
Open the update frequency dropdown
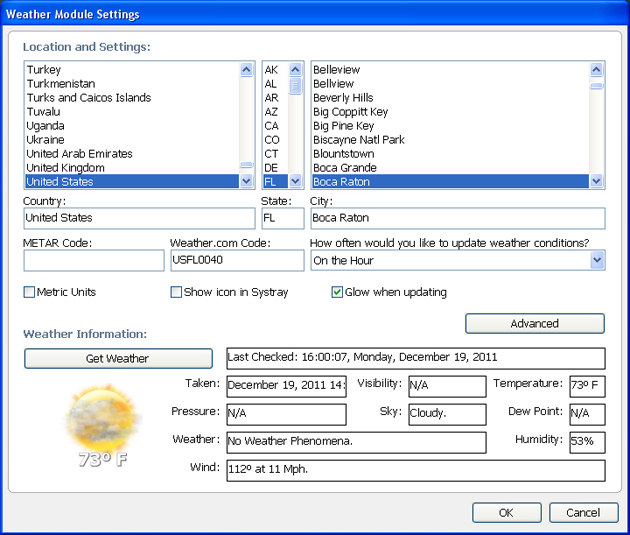coord(597,260)
